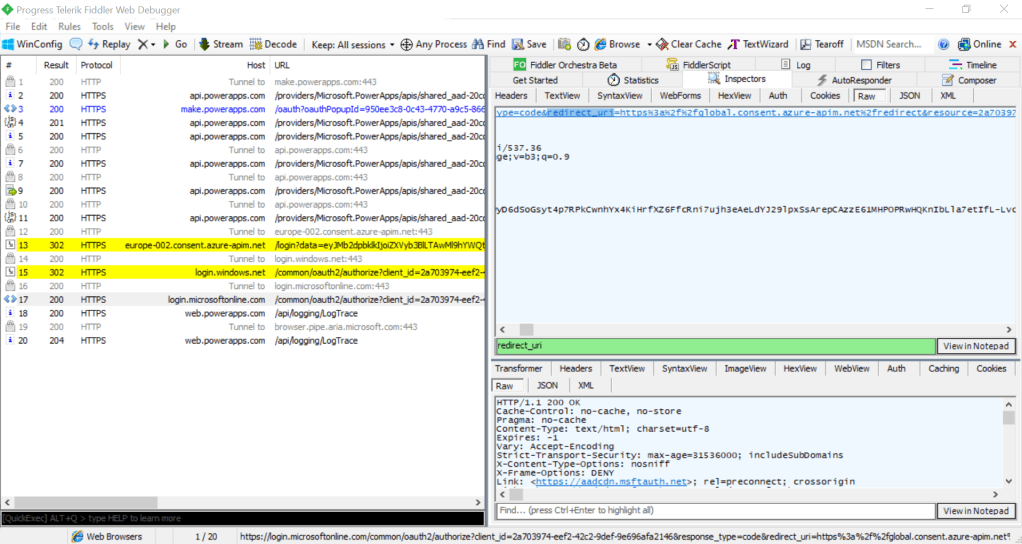Click the Tearoff toolbar icon

[x=821, y=44]
